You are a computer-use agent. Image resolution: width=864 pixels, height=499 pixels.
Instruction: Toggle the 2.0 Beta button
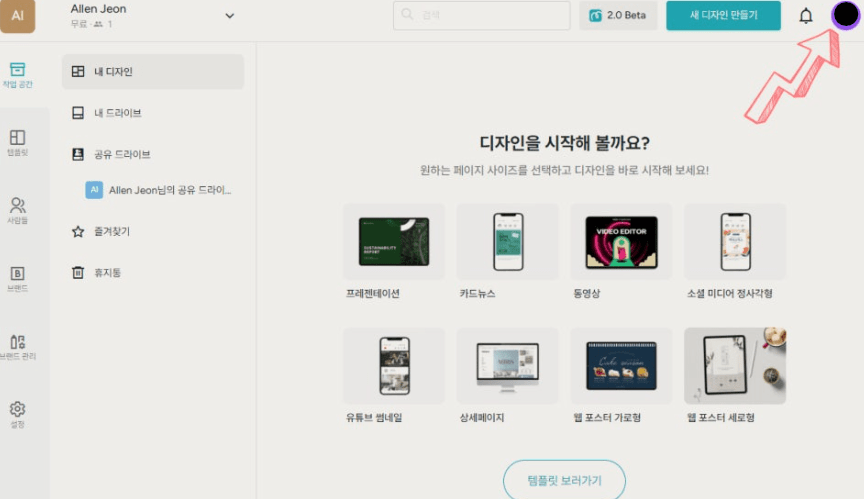point(617,15)
